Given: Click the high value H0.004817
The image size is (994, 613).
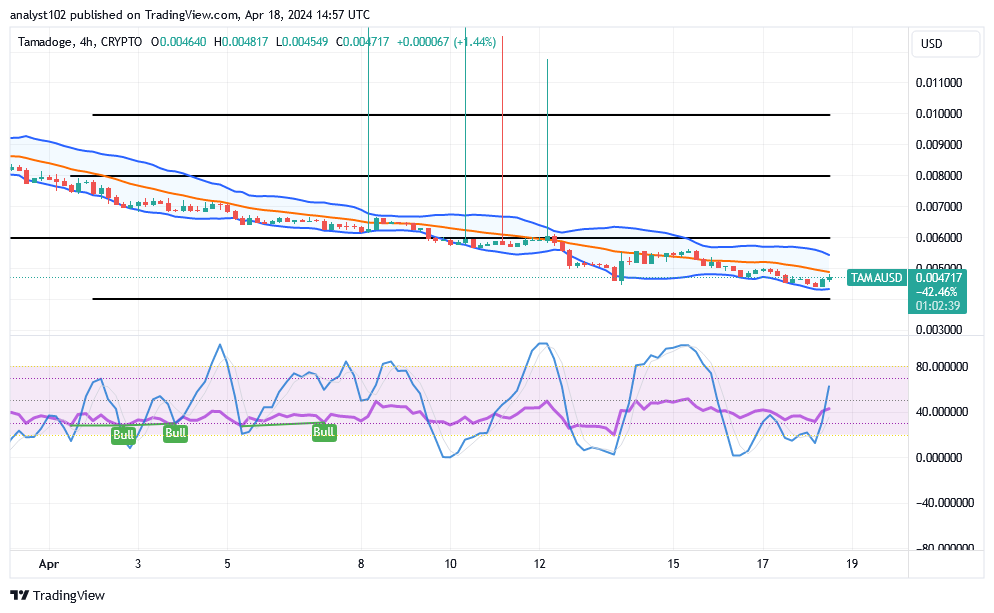Looking at the screenshot, I should point(241,42).
